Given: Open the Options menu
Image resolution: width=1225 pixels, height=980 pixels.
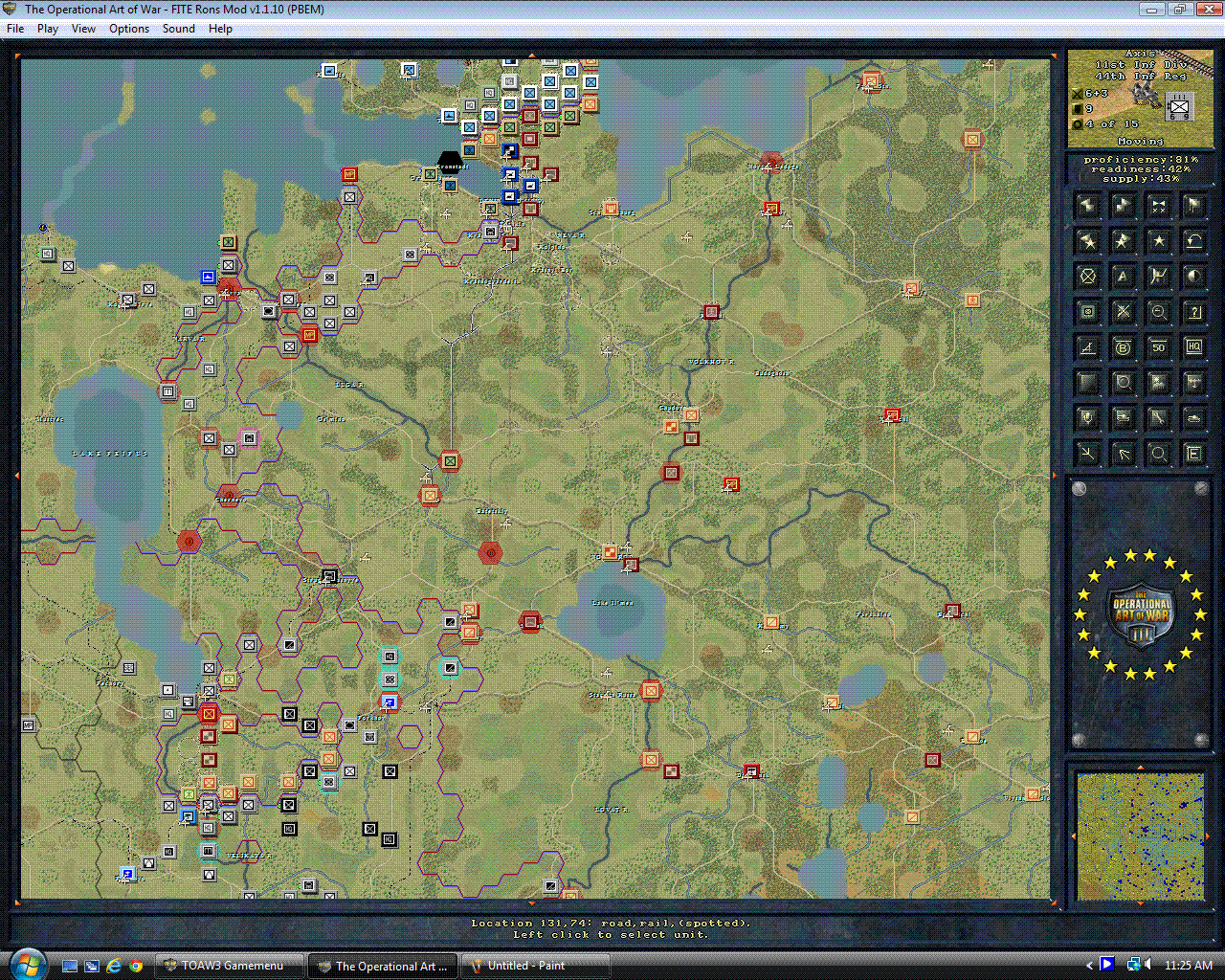Looking at the screenshot, I should pyautogui.click(x=129, y=29).
